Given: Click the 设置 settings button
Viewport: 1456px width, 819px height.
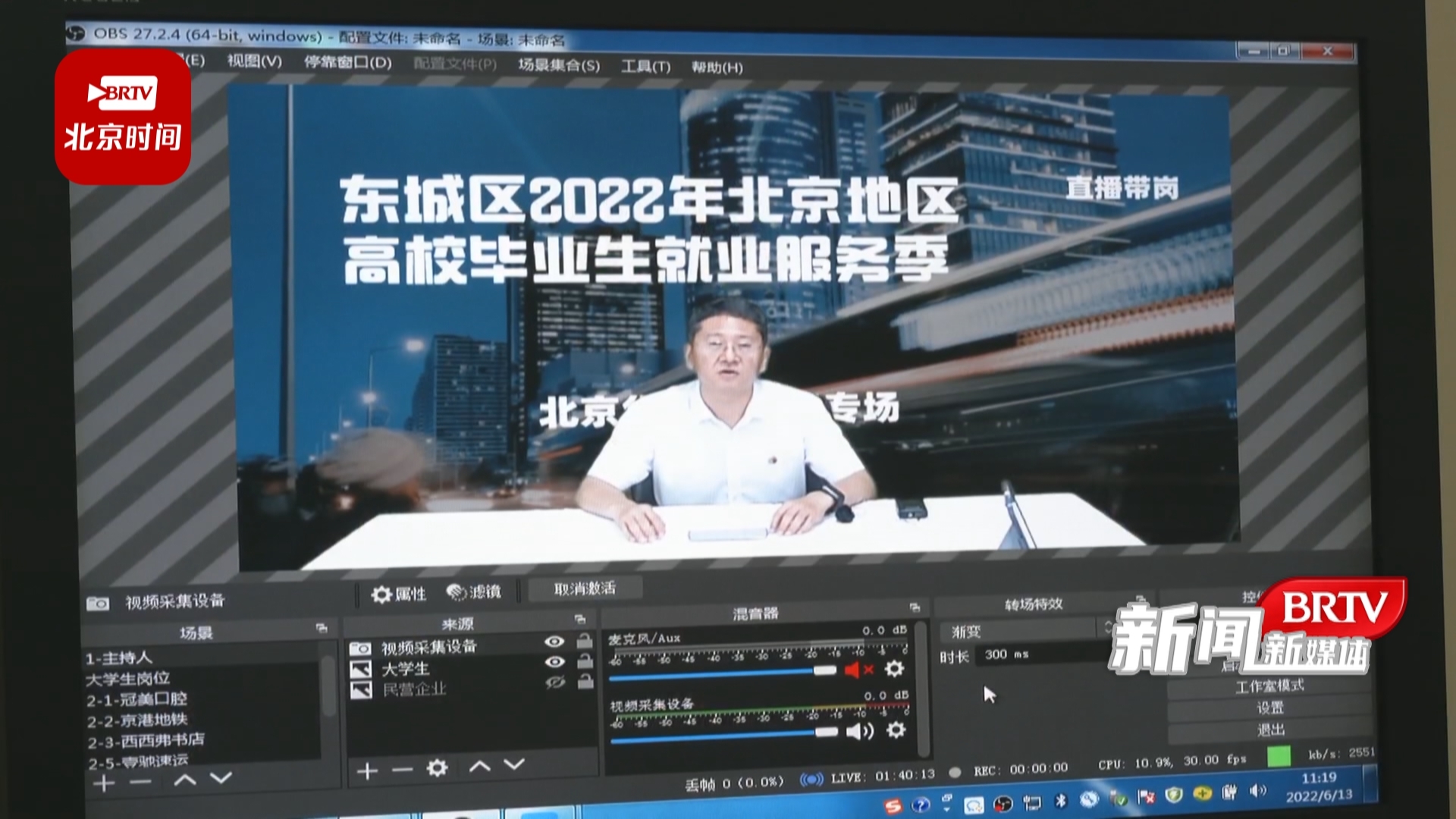Looking at the screenshot, I should (1270, 708).
